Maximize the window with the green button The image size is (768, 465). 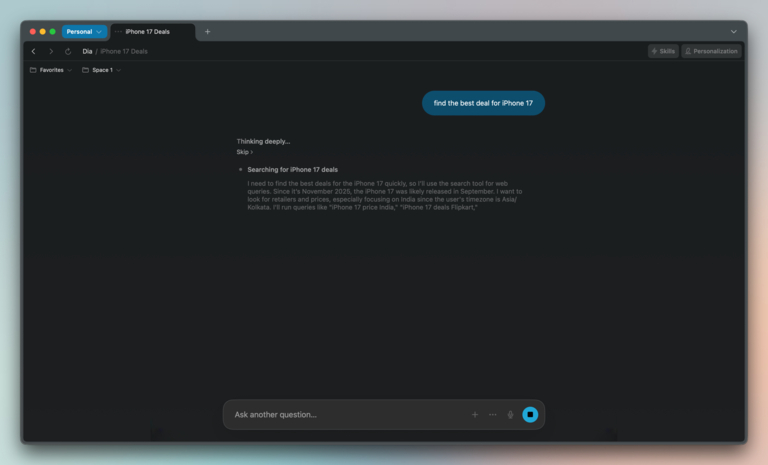pos(52,31)
